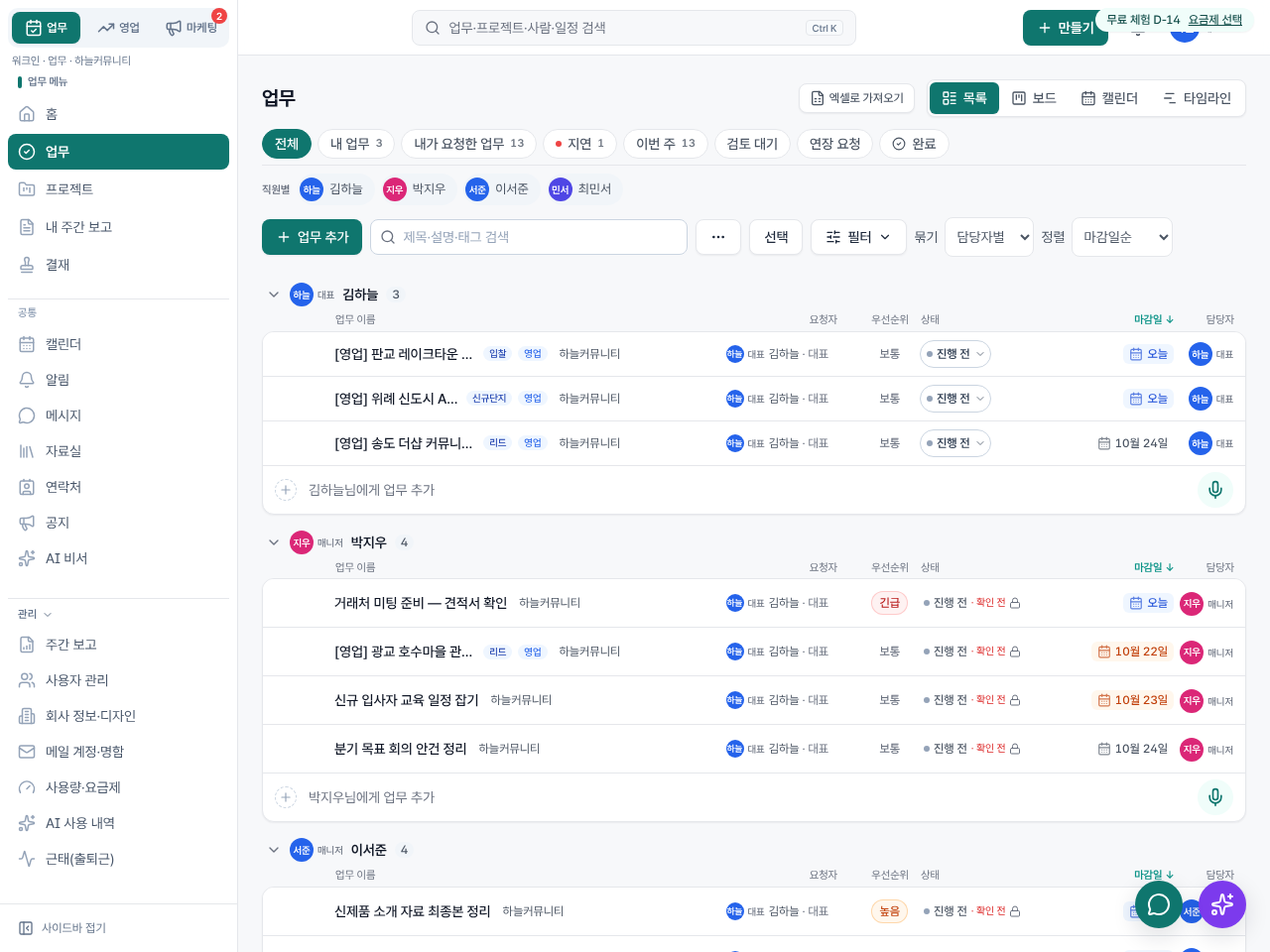Screen dimensions: 1270x952
Task: Collapse the 김하늘 task group
Action: click(274, 295)
